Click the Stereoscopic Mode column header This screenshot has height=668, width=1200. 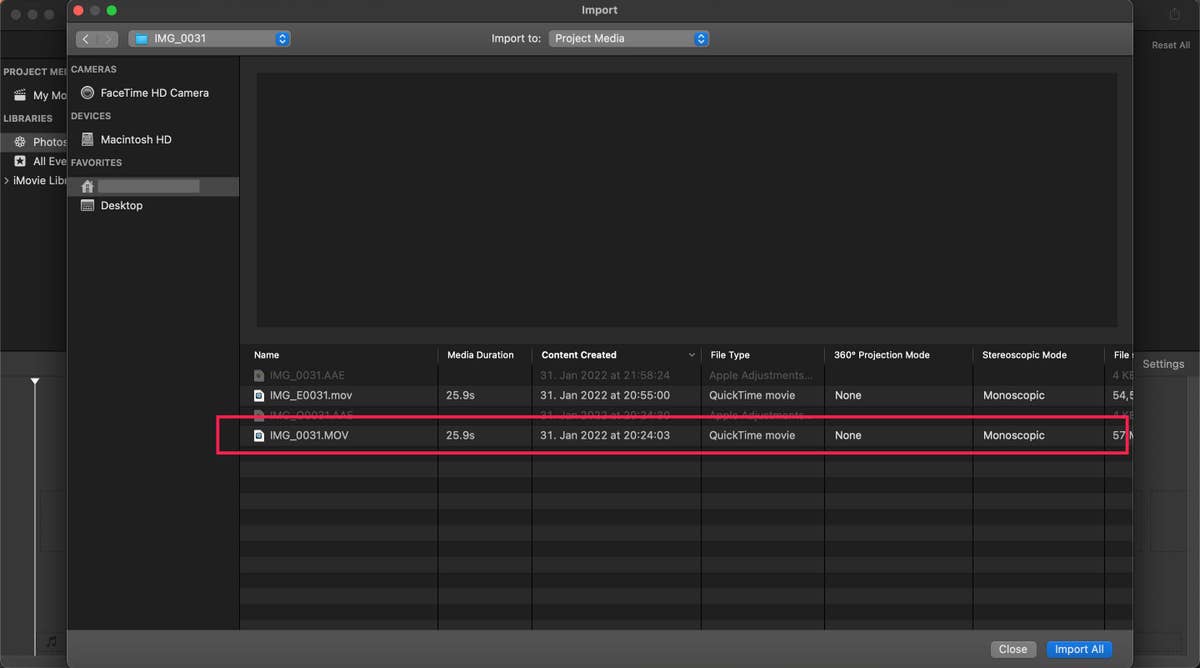tap(1024, 355)
